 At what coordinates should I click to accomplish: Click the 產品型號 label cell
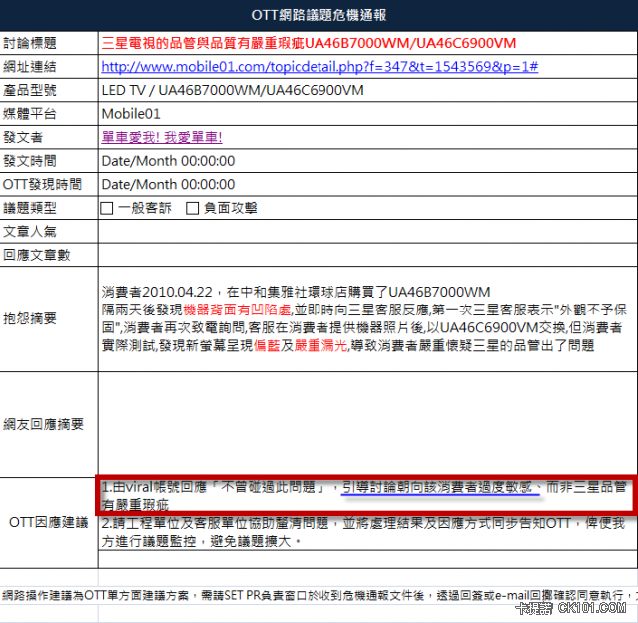click(49, 90)
